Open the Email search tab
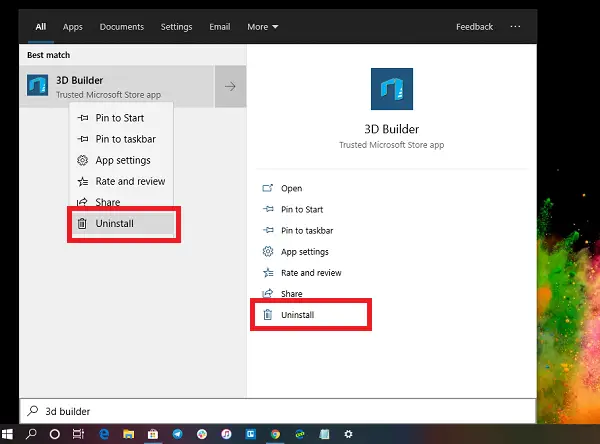 click(220, 27)
